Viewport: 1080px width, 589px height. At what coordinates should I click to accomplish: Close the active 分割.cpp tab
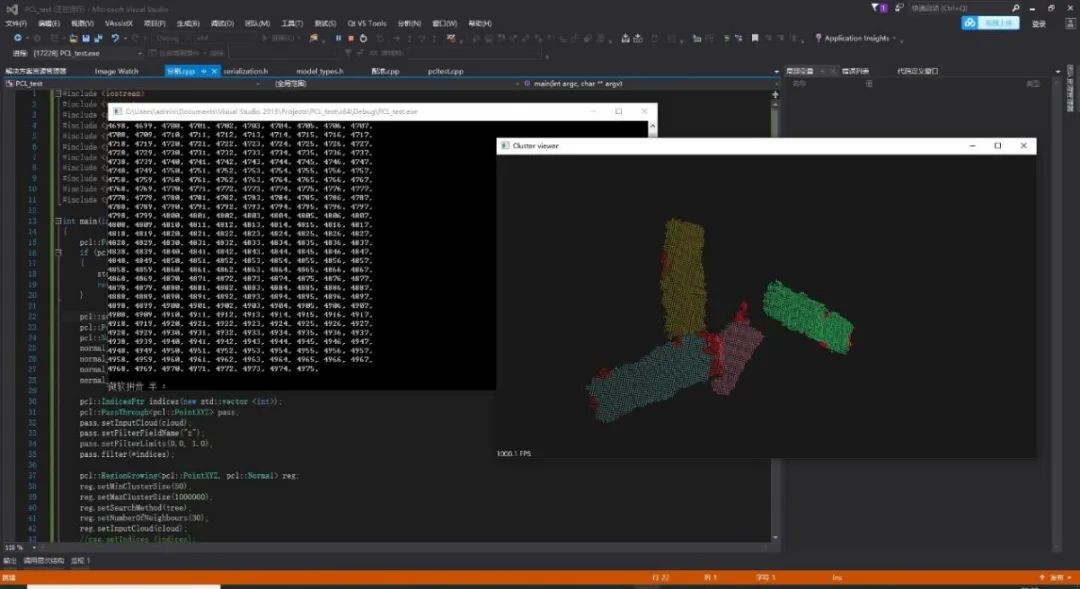pyautogui.click(x=214, y=71)
